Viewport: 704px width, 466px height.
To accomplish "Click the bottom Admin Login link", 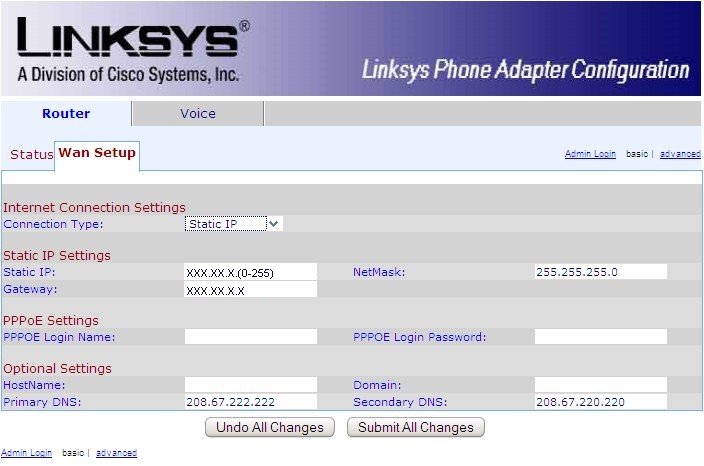I will point(26,453).
